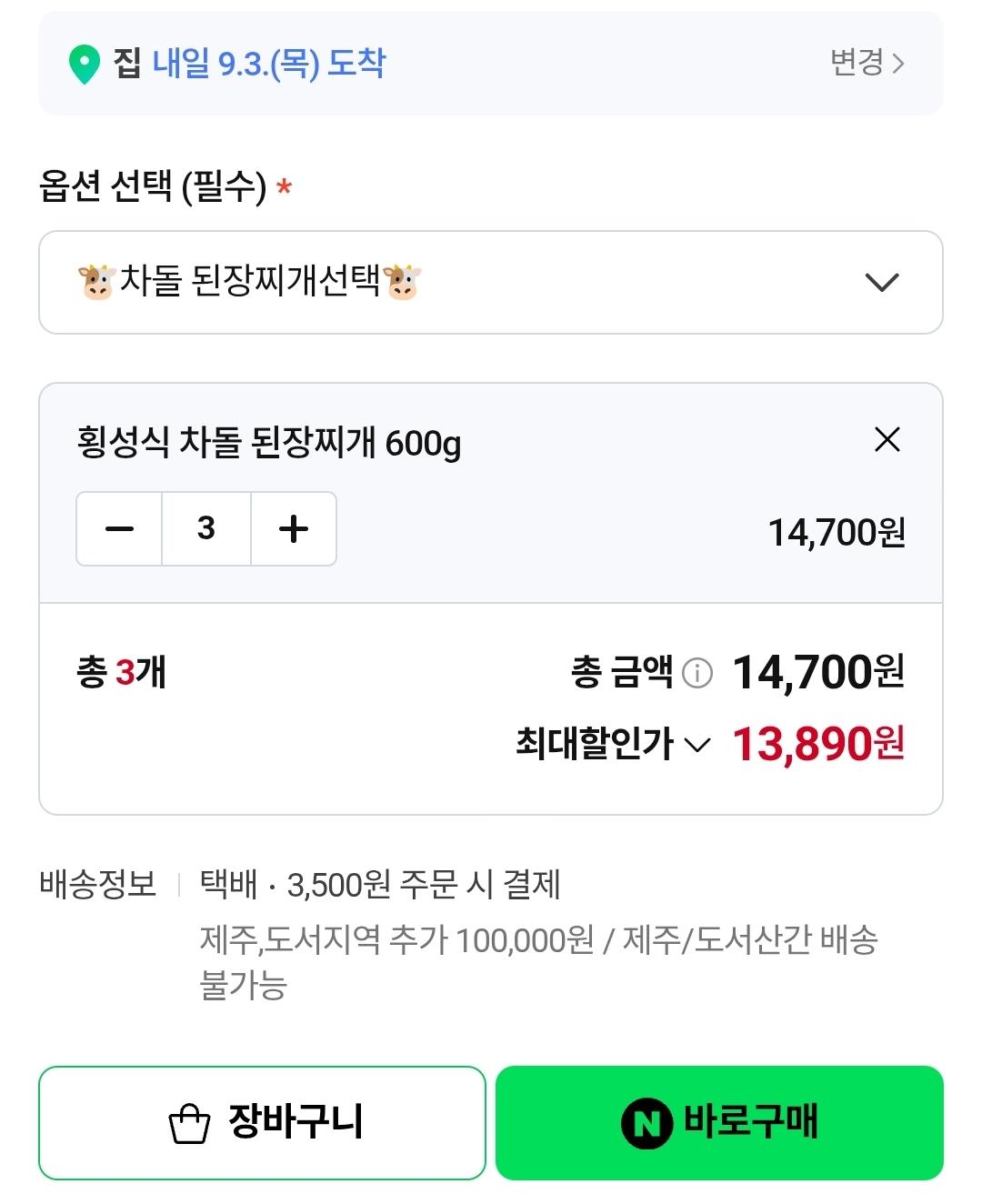This screenshot has width=982, height=1204.
Task: Expand the option list with the chevron arrow
Action: point(882,283)
